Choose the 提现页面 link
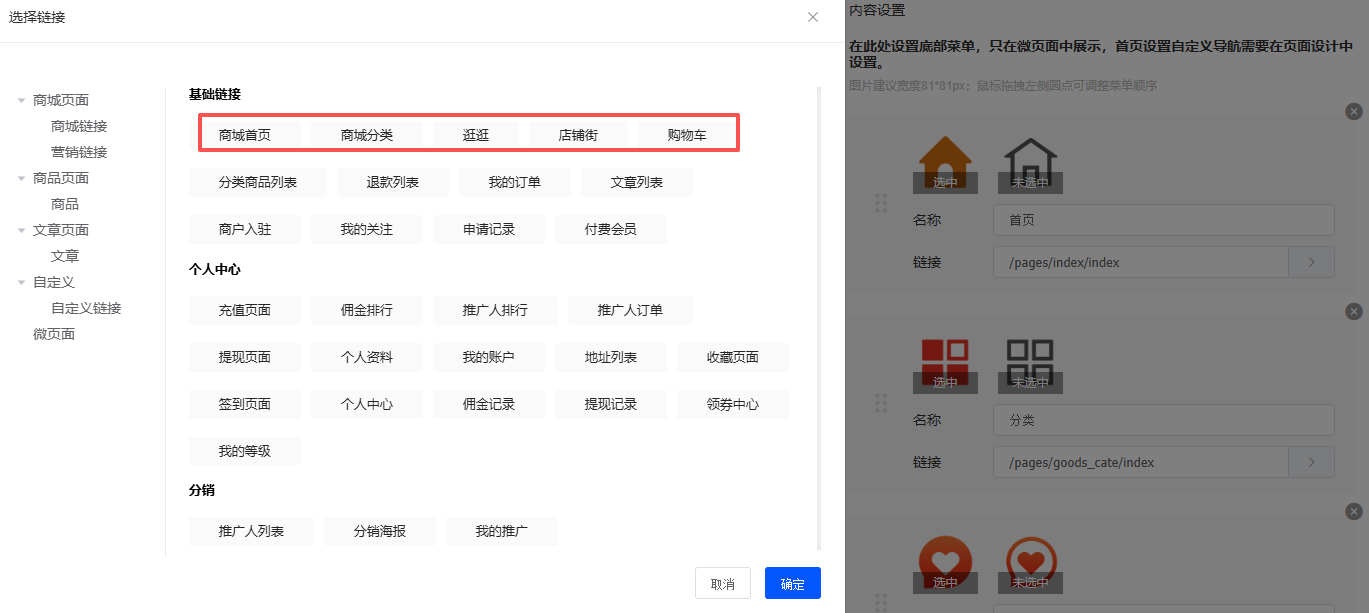Image resolution: width=1369 pixels, height=613 pixels. point(245,357)
